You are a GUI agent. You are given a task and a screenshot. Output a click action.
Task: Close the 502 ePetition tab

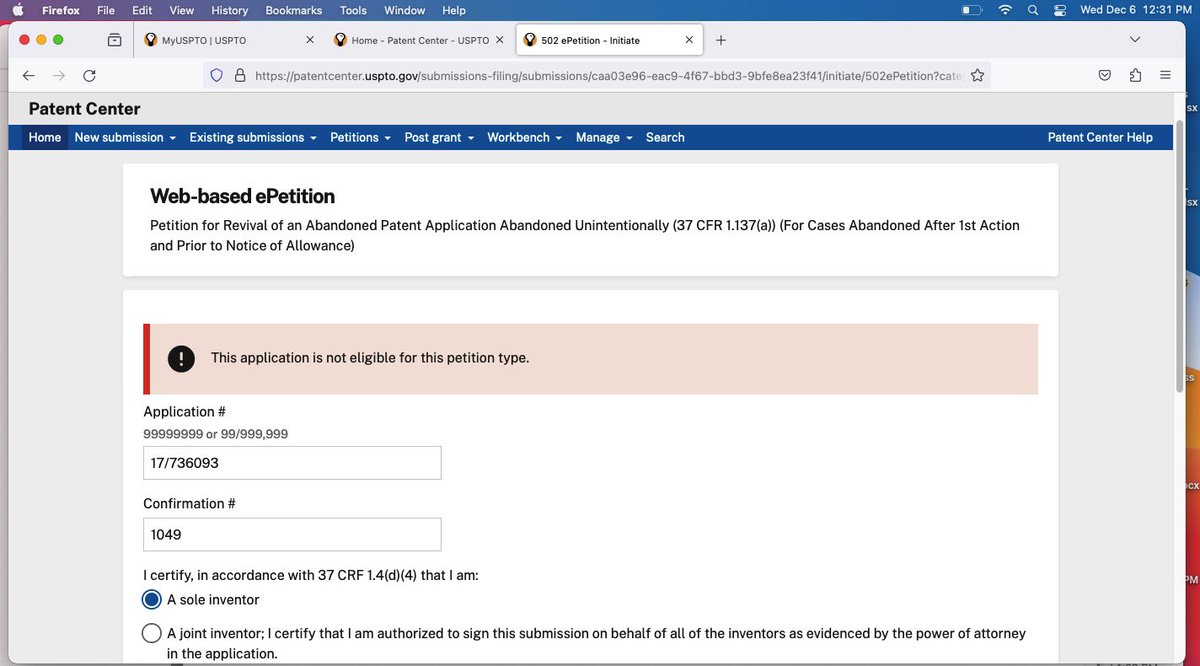point(689,40)
